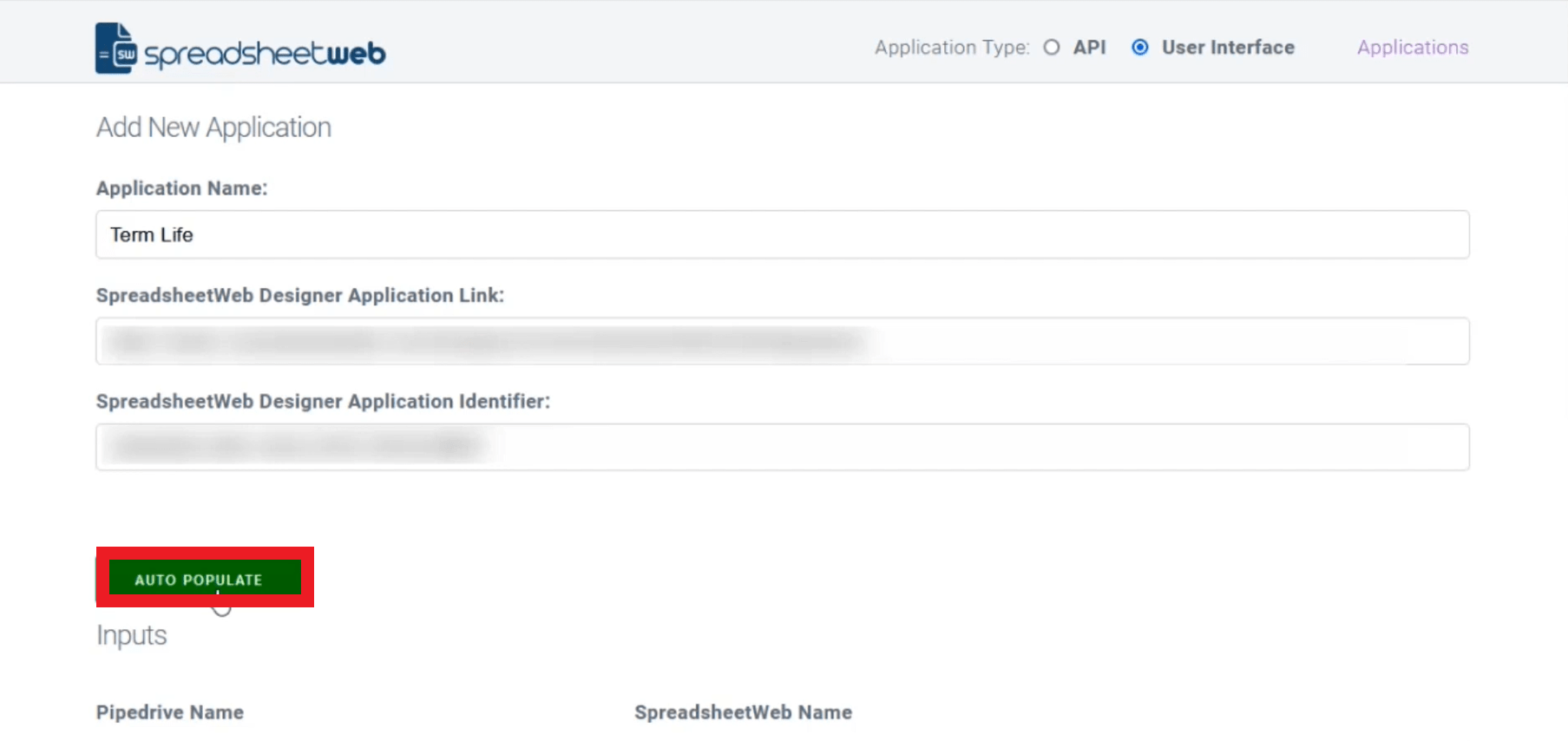Click the API label text

[x=1089, y=48]
